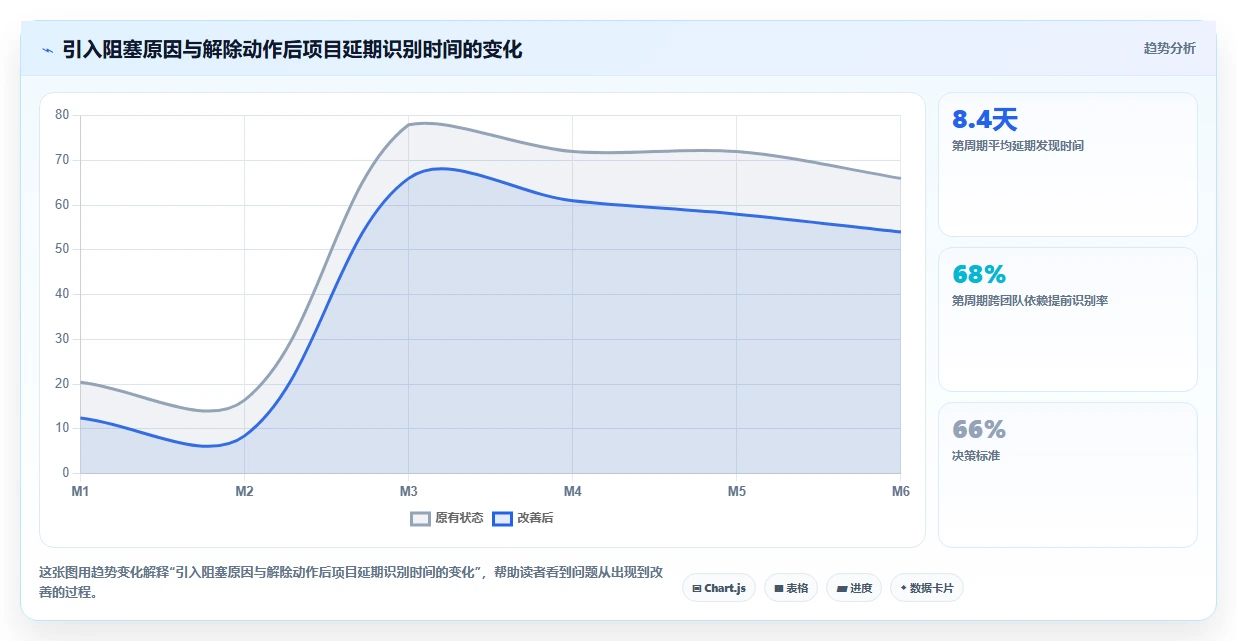Screen dimensions: 1237x641
Task: Click the gray 原有状态 legend swatch
Action: [420, 518]
